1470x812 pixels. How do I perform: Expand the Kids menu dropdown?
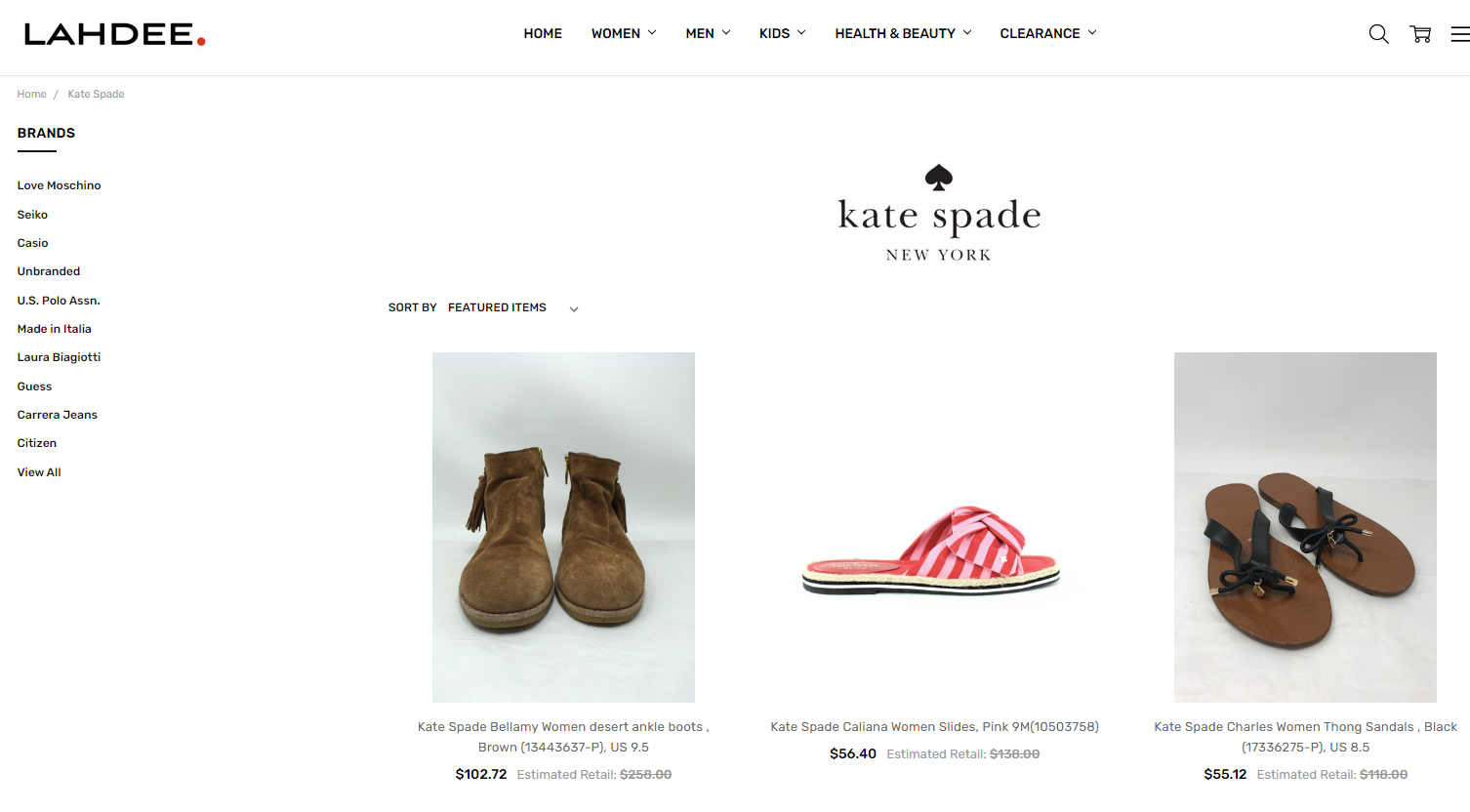click(783, 33)
